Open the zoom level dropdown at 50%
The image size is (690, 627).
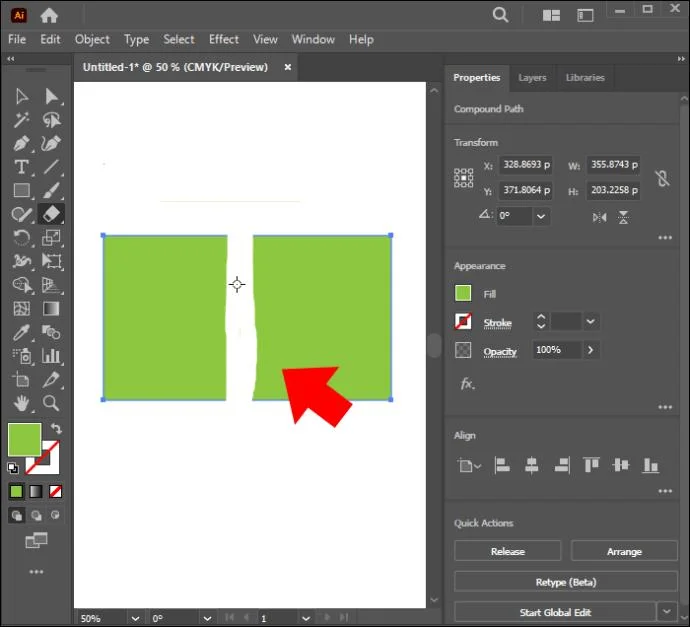pos(135,618)
